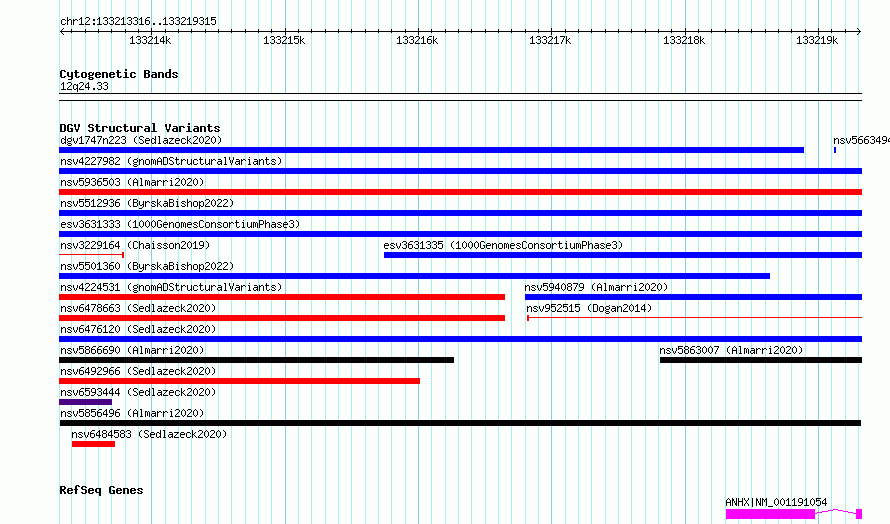Click nsv6484583 (Sedlazeck2020) label
Image resolution: width=890 pixels, height=524 pixels.
tap(149, 434)
